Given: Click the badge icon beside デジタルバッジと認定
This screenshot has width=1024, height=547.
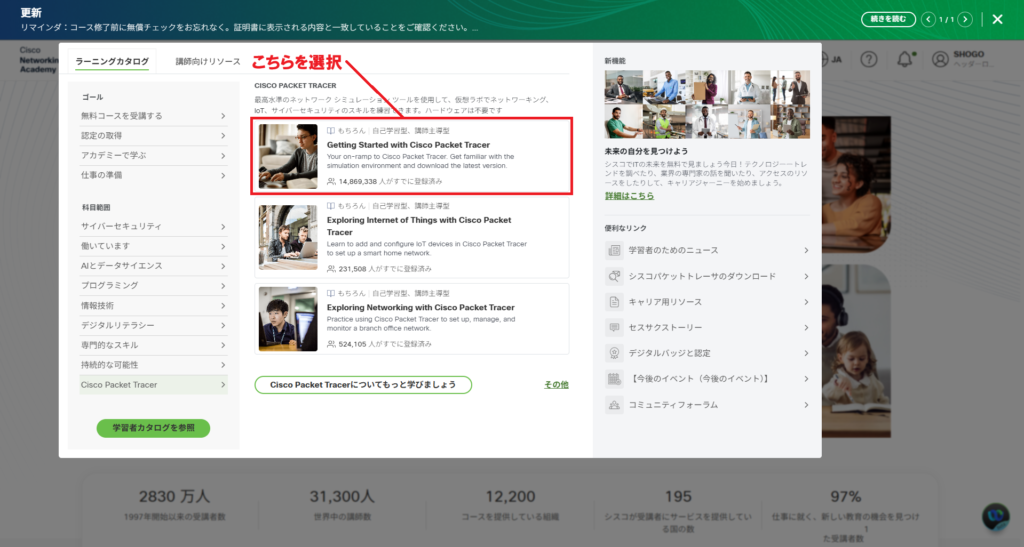Looking at the screenshot, I should click(614, 353).
